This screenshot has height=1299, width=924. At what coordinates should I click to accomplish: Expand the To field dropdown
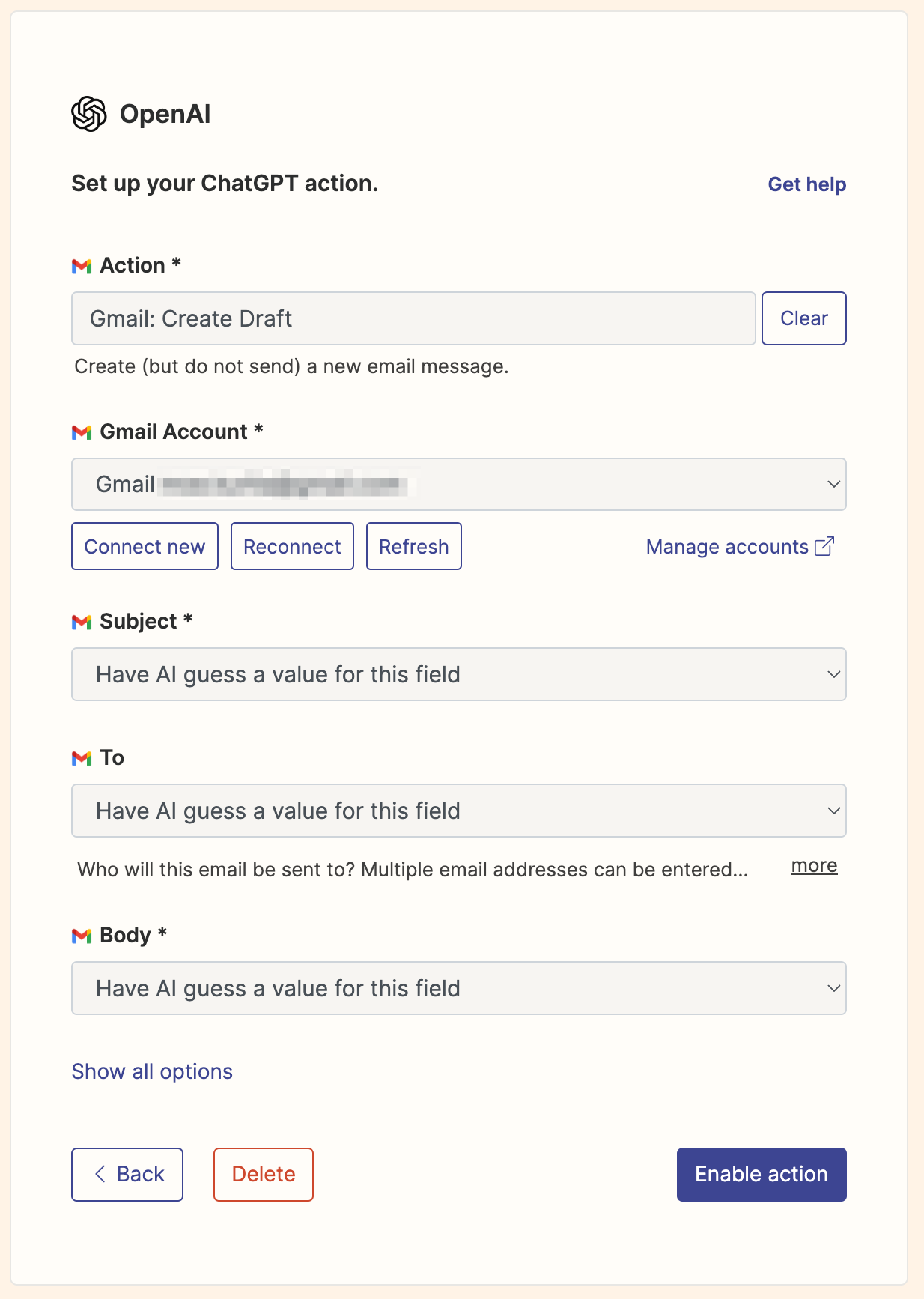458,811
